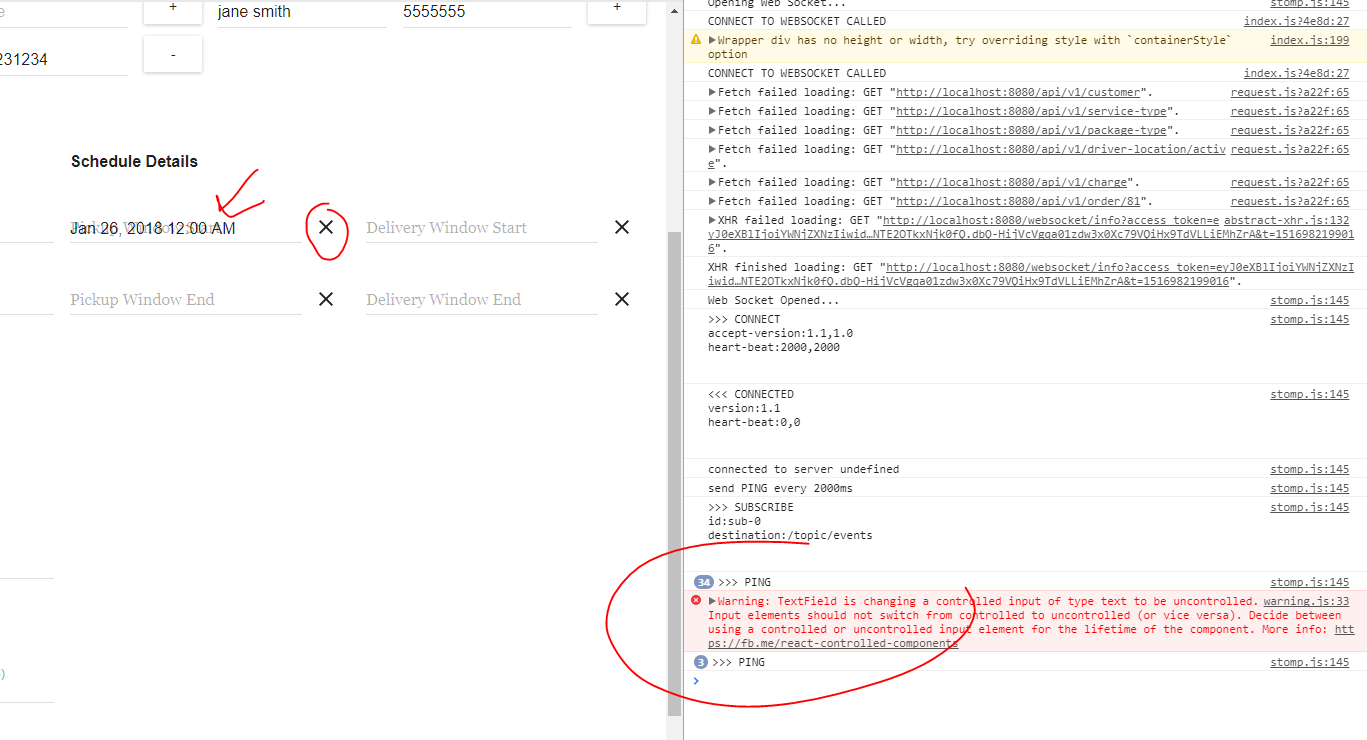The image size is (1367, 740).
Task: Expand the TextField controlled input warning
Action: pyautogui.click(x=712, y=601)
